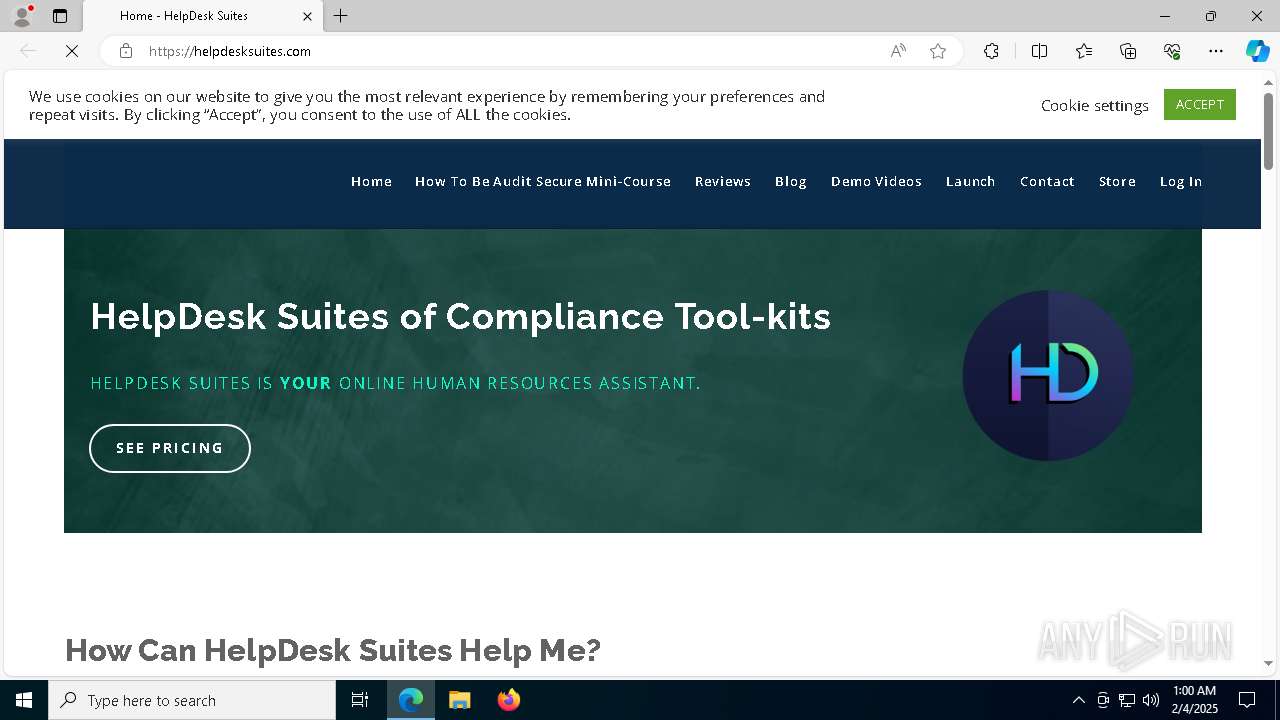The height and width of the screenshot is (720, 1280).
Task: Click the Log In link
Action: [x=1181, y=181]
